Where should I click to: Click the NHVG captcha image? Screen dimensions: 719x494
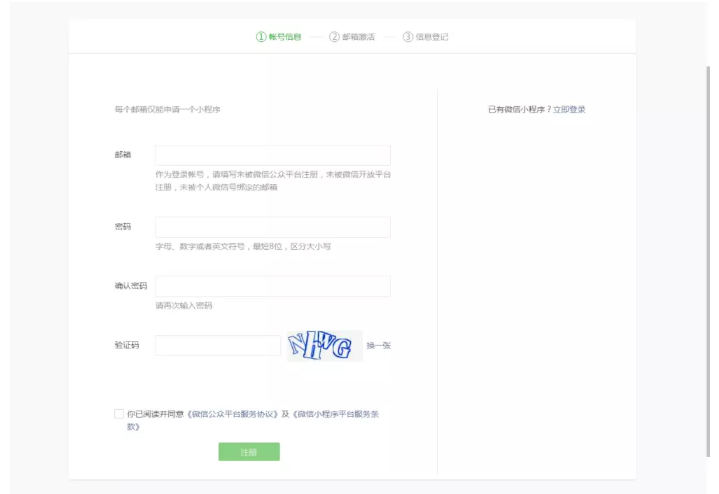point(324,346)
